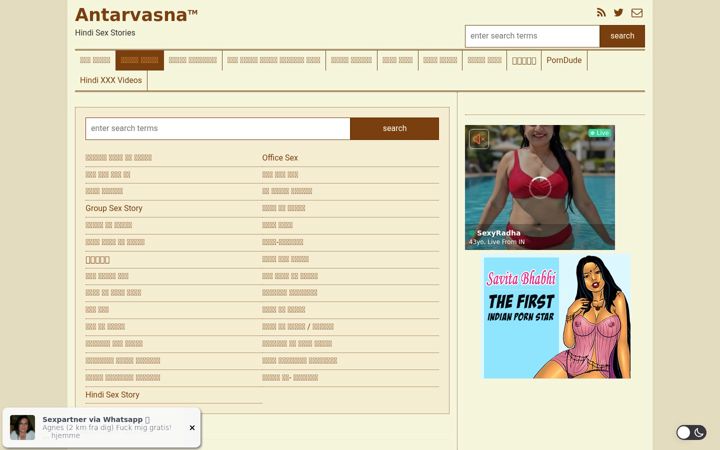720x450 pixels.
Task: Click the header search text field
Action: click(x=532, y=36)
